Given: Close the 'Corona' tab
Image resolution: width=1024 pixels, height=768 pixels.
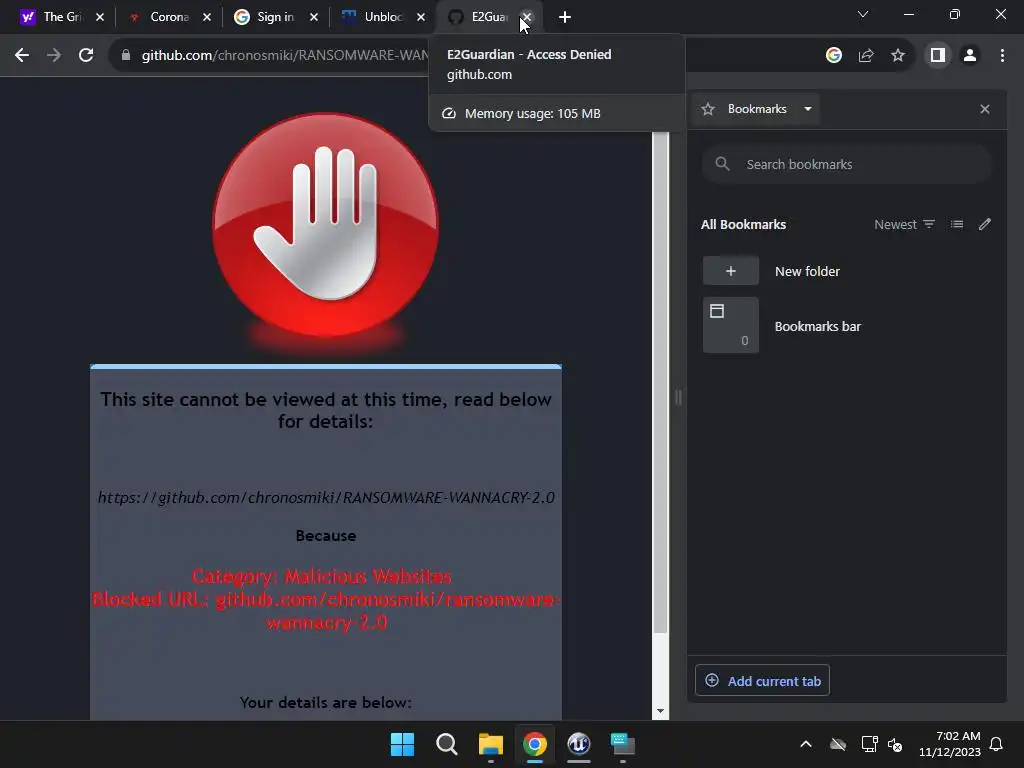Looking at the screenshot, I should 207,18.
